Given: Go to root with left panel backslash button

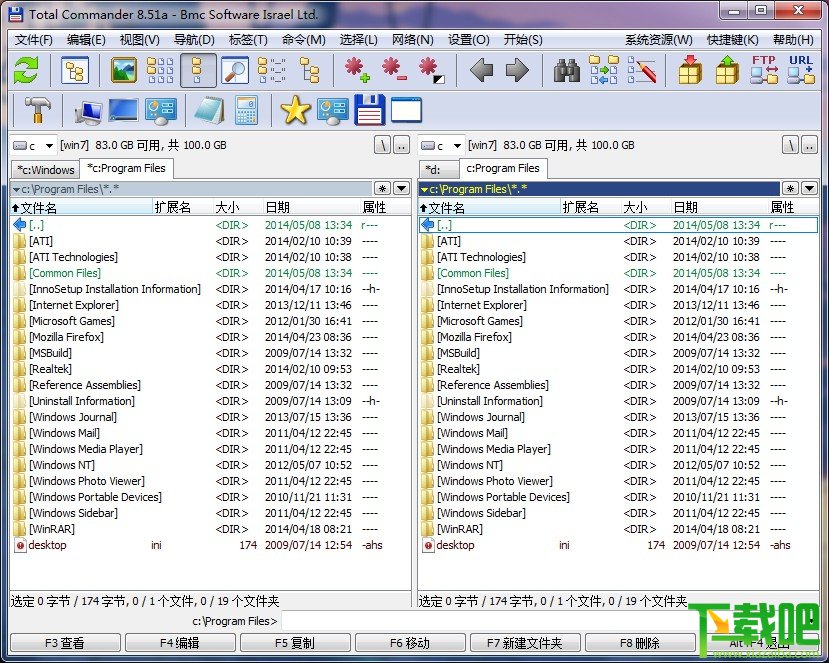Looking at the screenshot, I should click(x=382, y=145).
